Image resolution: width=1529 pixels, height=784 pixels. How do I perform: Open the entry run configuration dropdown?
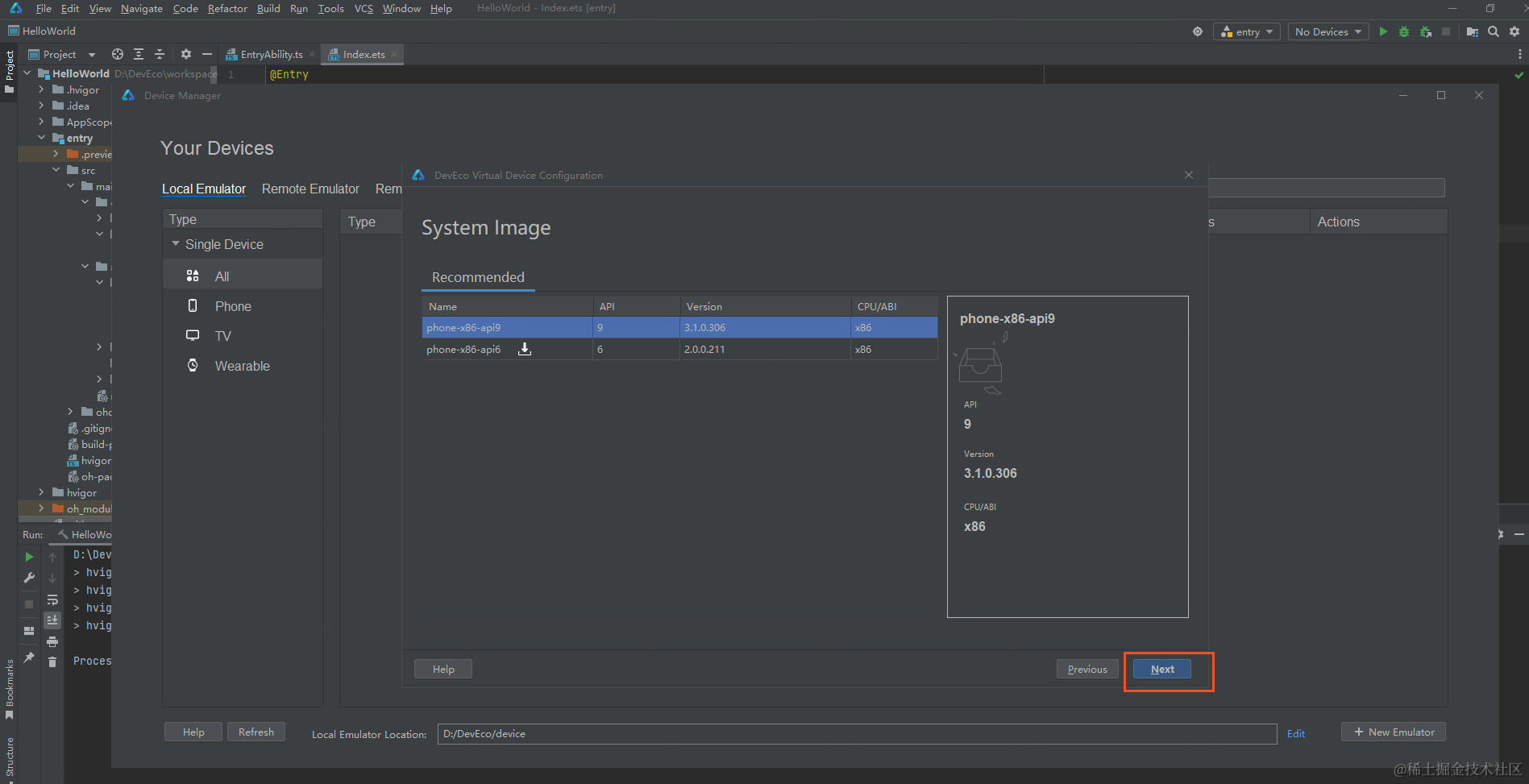pos(1247,31)
